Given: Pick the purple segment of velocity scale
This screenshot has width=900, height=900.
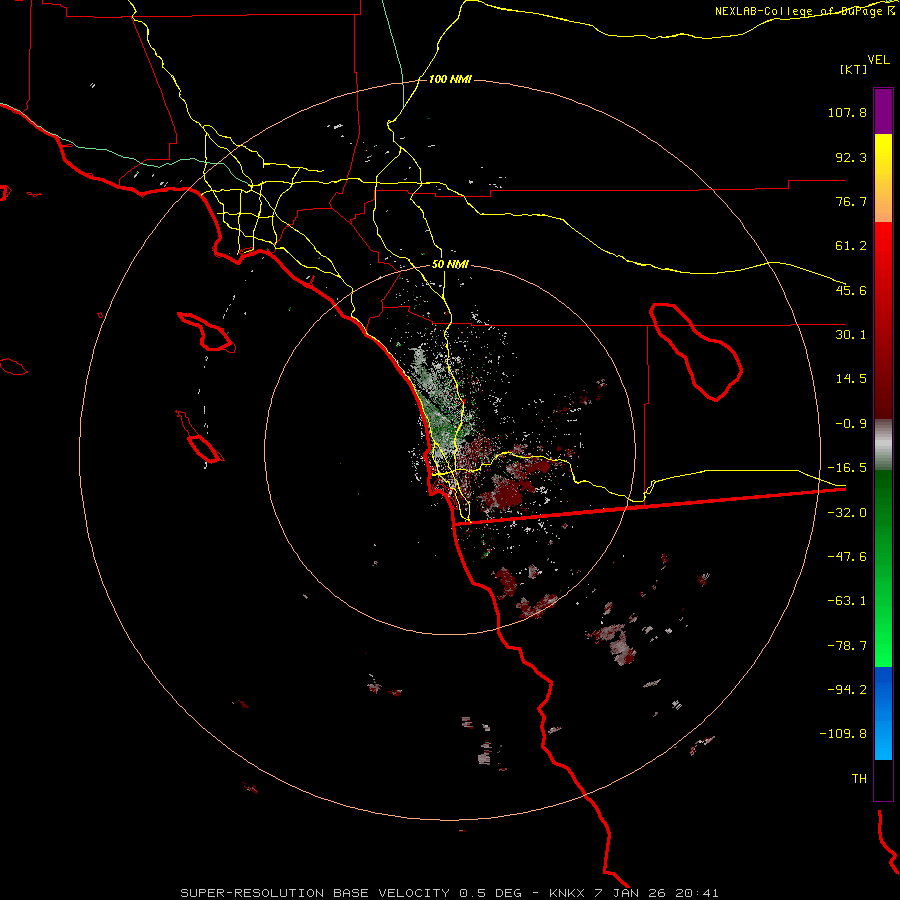Looking at the screenshot, I should [x=883, y=111].
